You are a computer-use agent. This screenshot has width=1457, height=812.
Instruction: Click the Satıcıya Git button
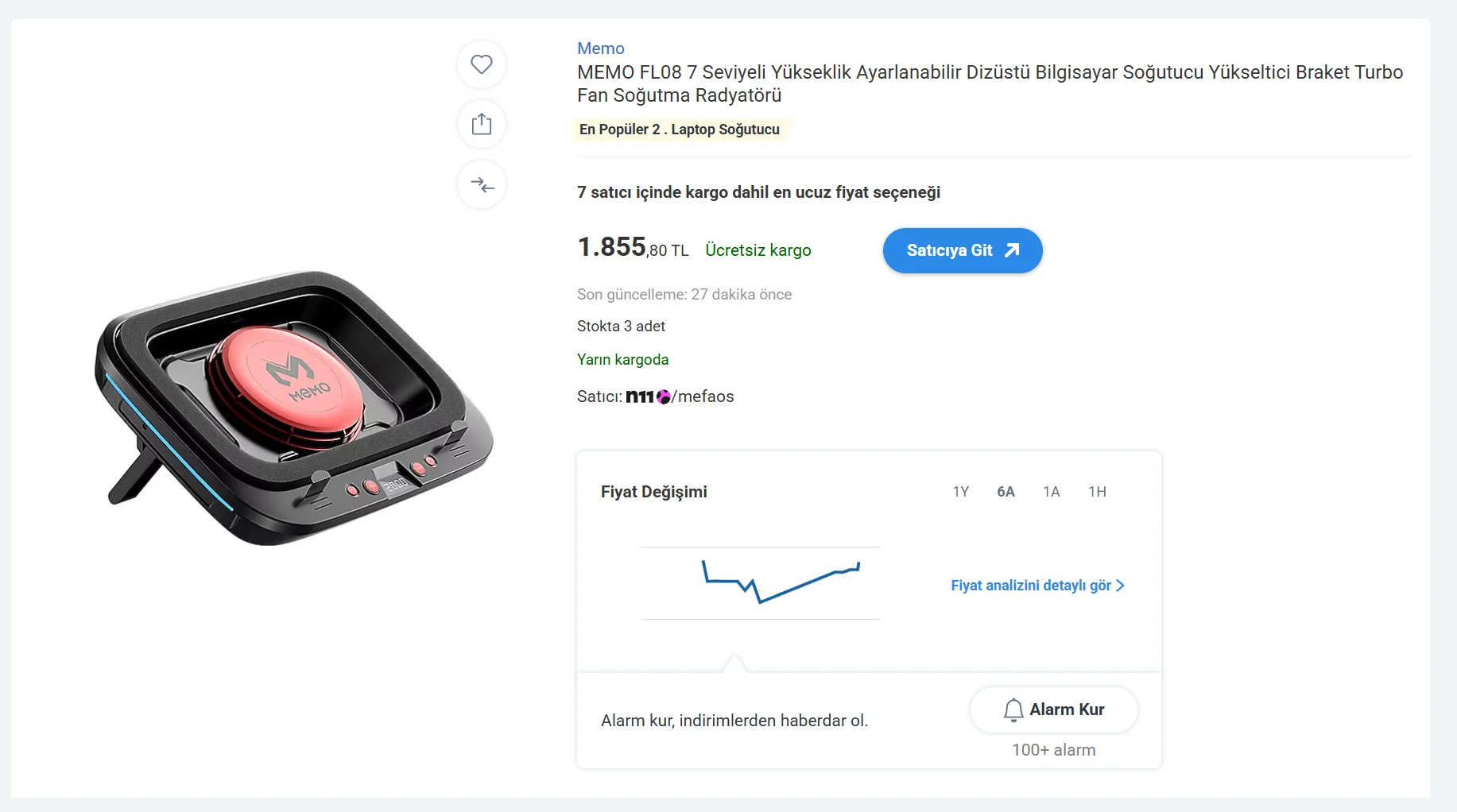click(949, 250)
